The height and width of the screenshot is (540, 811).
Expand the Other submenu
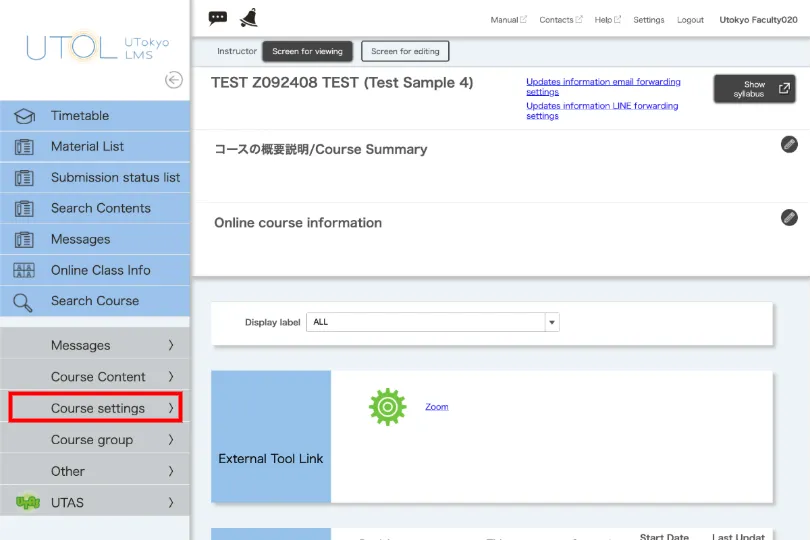(95, 471)
